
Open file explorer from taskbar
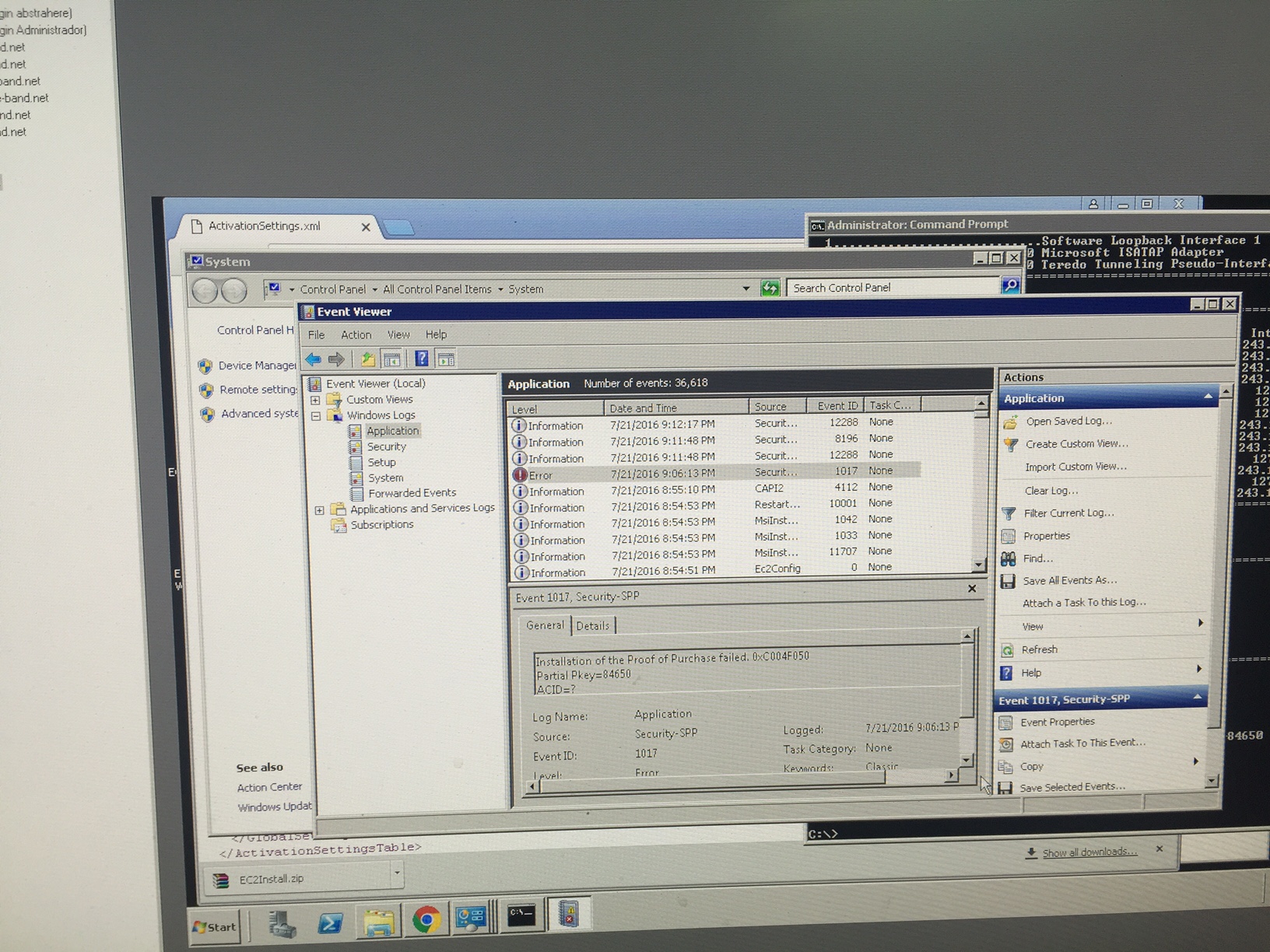point(379,922)
